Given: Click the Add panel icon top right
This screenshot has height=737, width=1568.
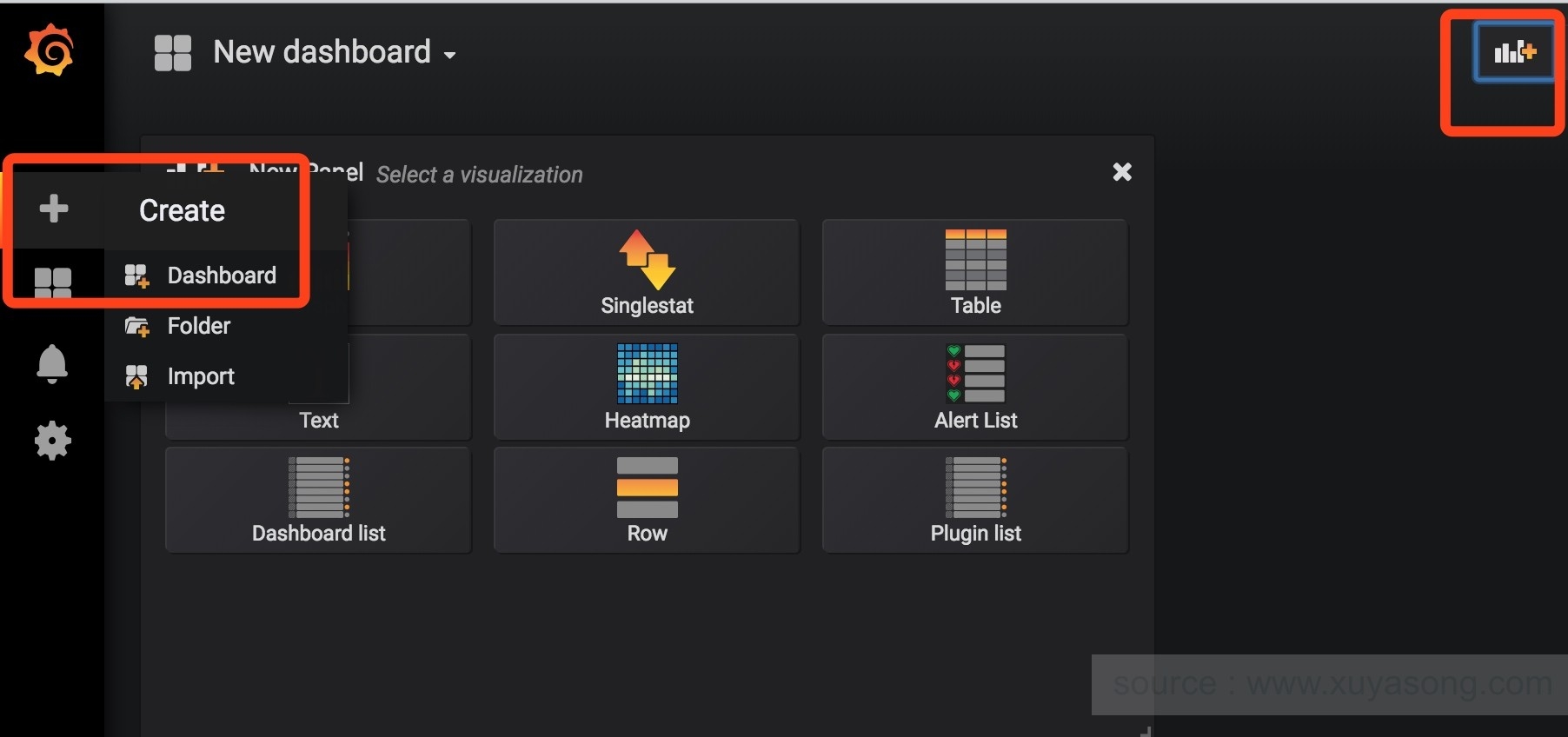Looking at the screenshot, I should click(1514, 53).
